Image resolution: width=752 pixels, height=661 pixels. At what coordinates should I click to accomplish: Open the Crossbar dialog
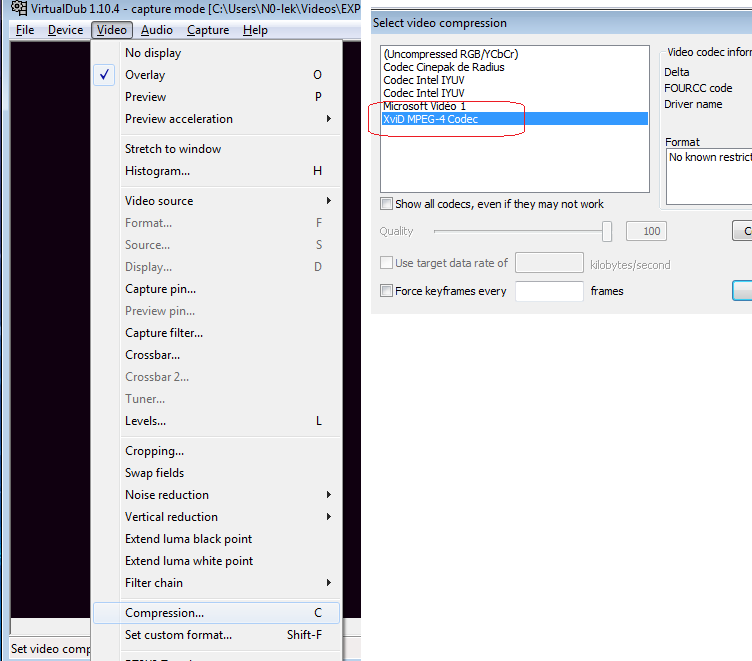coord(216,355)
